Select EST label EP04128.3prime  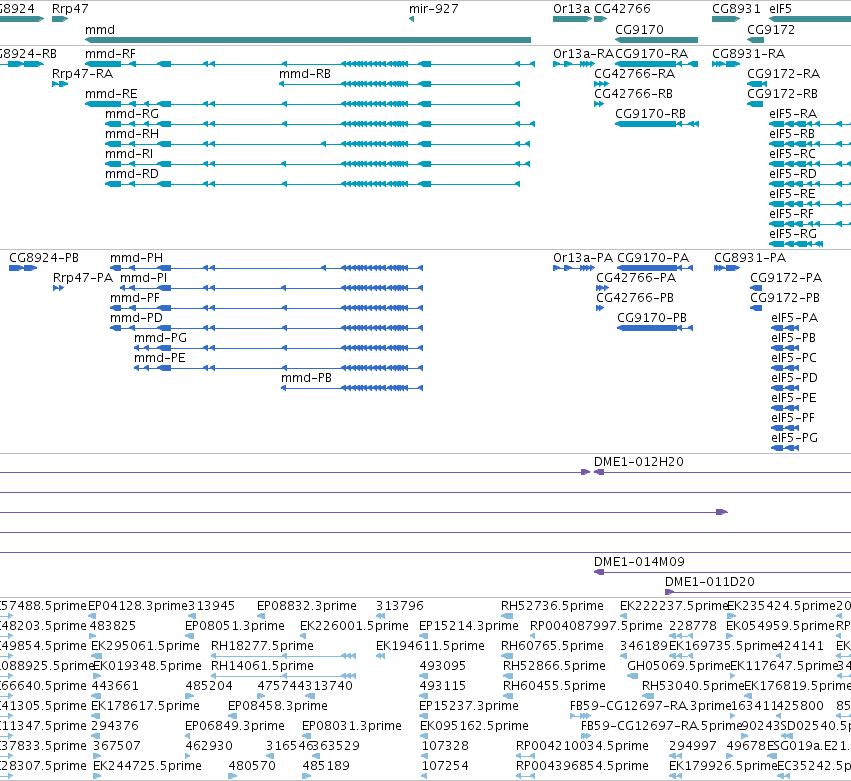(137, 606)
